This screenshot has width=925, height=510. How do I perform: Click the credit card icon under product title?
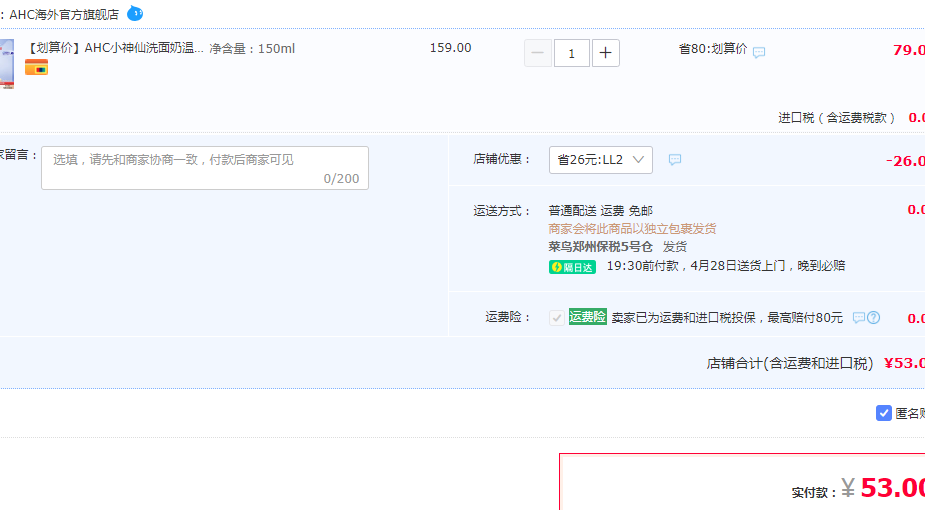point(37,68)
